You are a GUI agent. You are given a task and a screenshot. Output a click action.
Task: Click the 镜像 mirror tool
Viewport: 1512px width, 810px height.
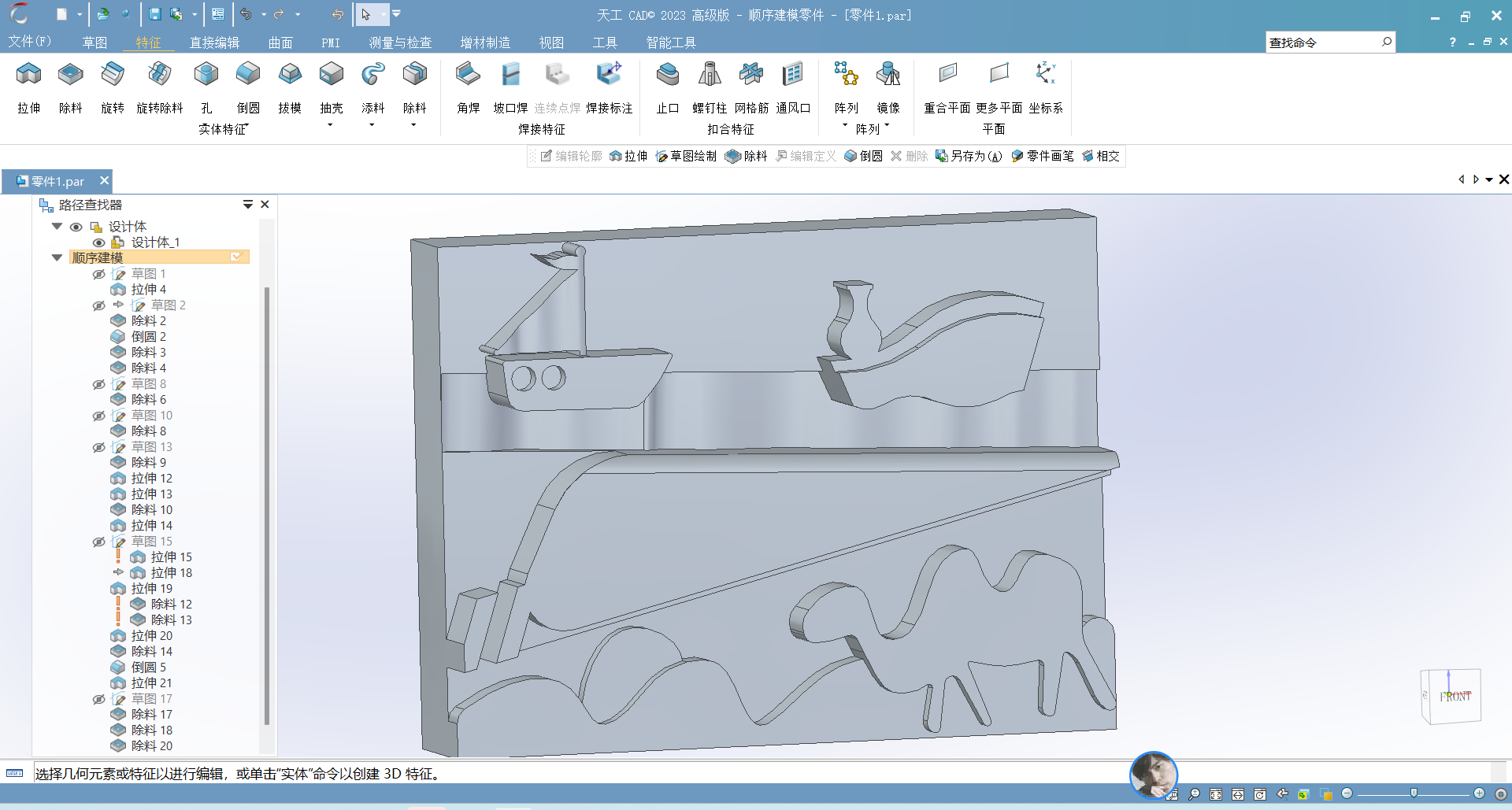click(x=888, y=87)
